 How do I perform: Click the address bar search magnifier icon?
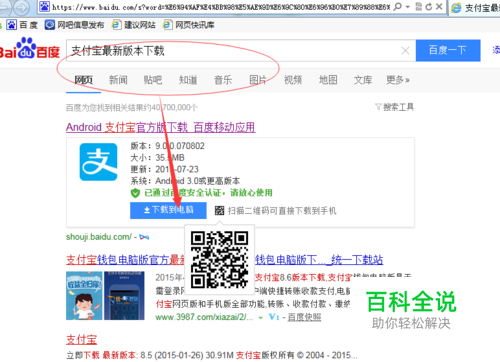[x=397, y=7]
